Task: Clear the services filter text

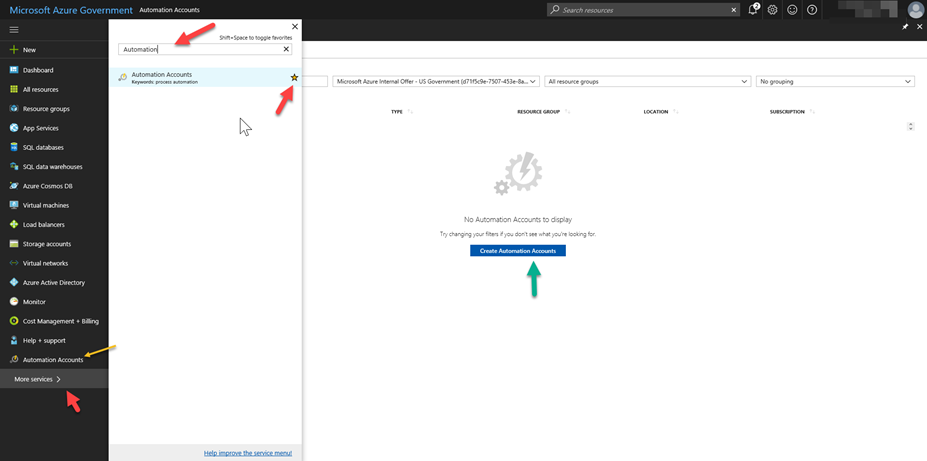Action: coord(286,50)
